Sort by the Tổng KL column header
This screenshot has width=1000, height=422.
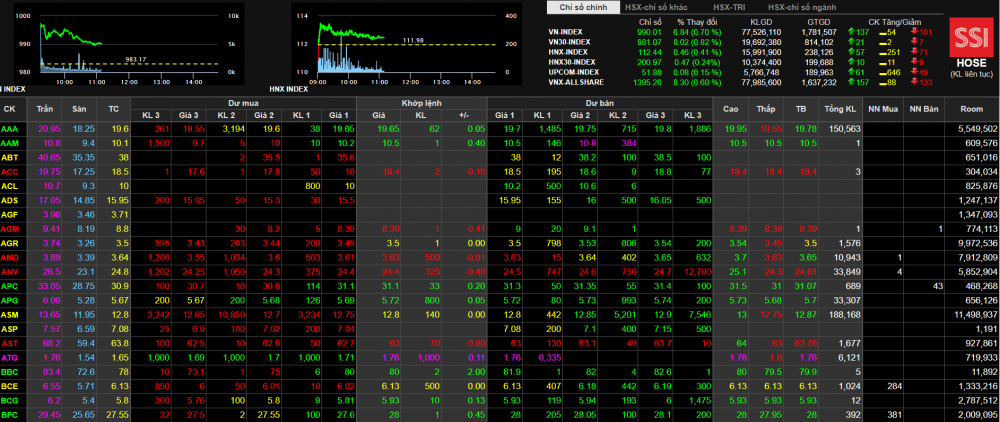[x=845, y=108]
